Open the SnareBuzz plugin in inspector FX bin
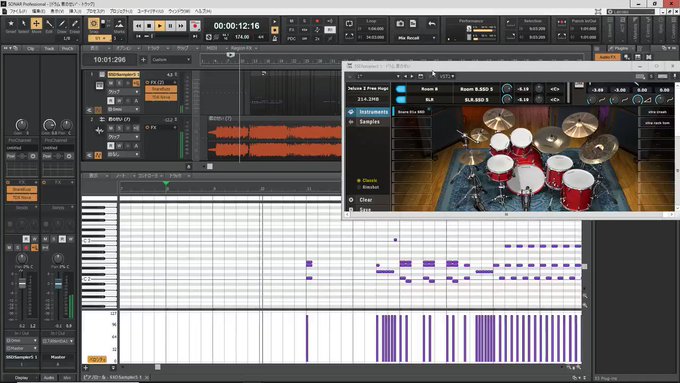The image size is (680, 383). [22, 190]
